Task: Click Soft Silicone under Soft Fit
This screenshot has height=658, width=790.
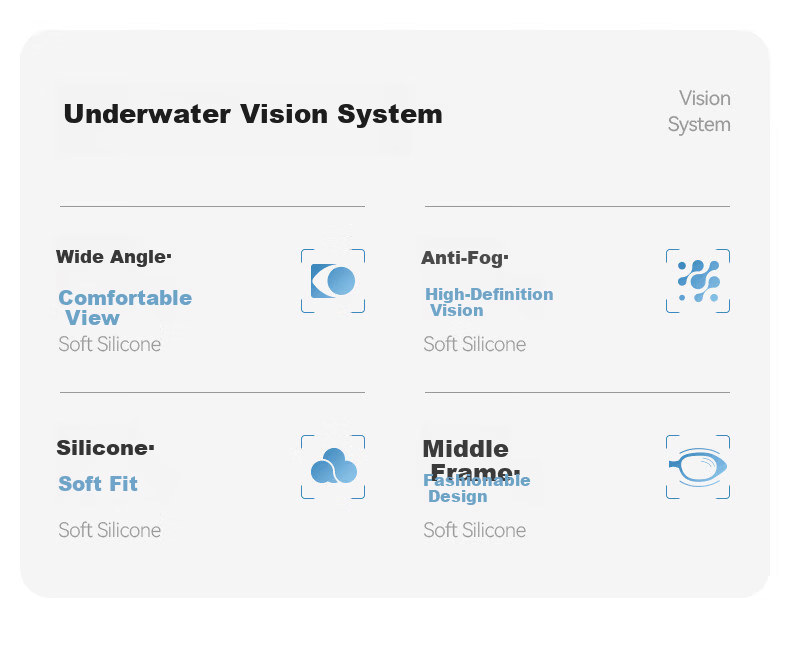Action: (110, 530)
